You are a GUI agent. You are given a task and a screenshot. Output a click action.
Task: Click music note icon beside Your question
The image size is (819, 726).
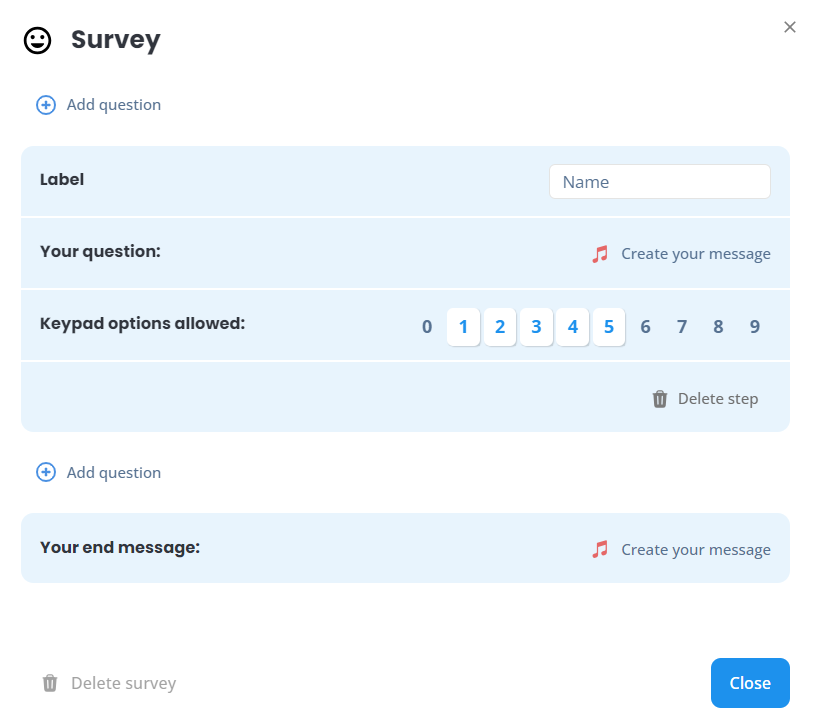click(600, 254)
